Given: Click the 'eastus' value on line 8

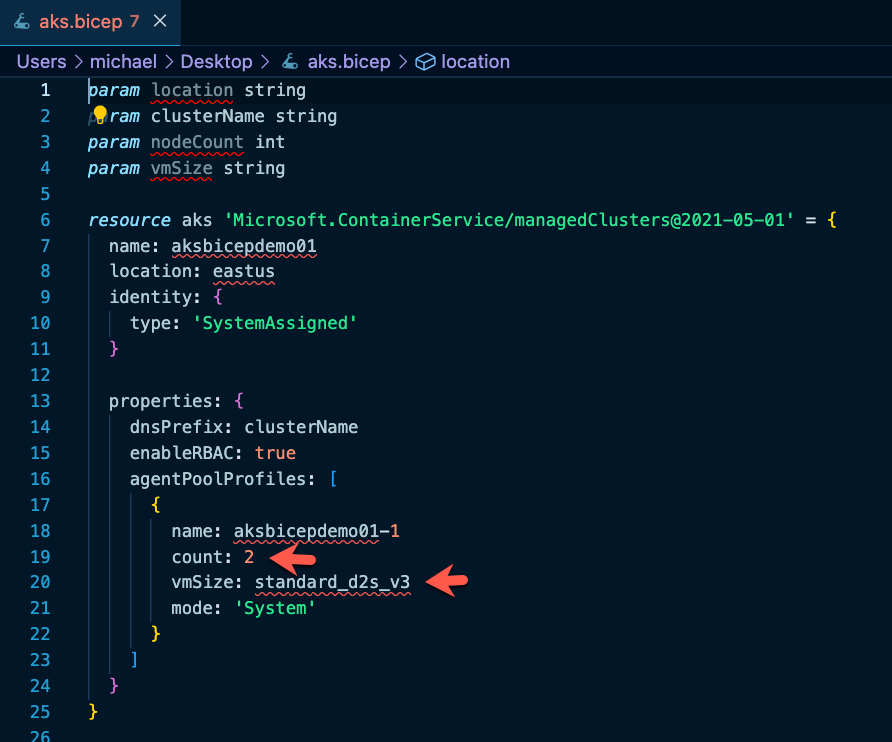Looking at the screenshot, I should [243, 271].
